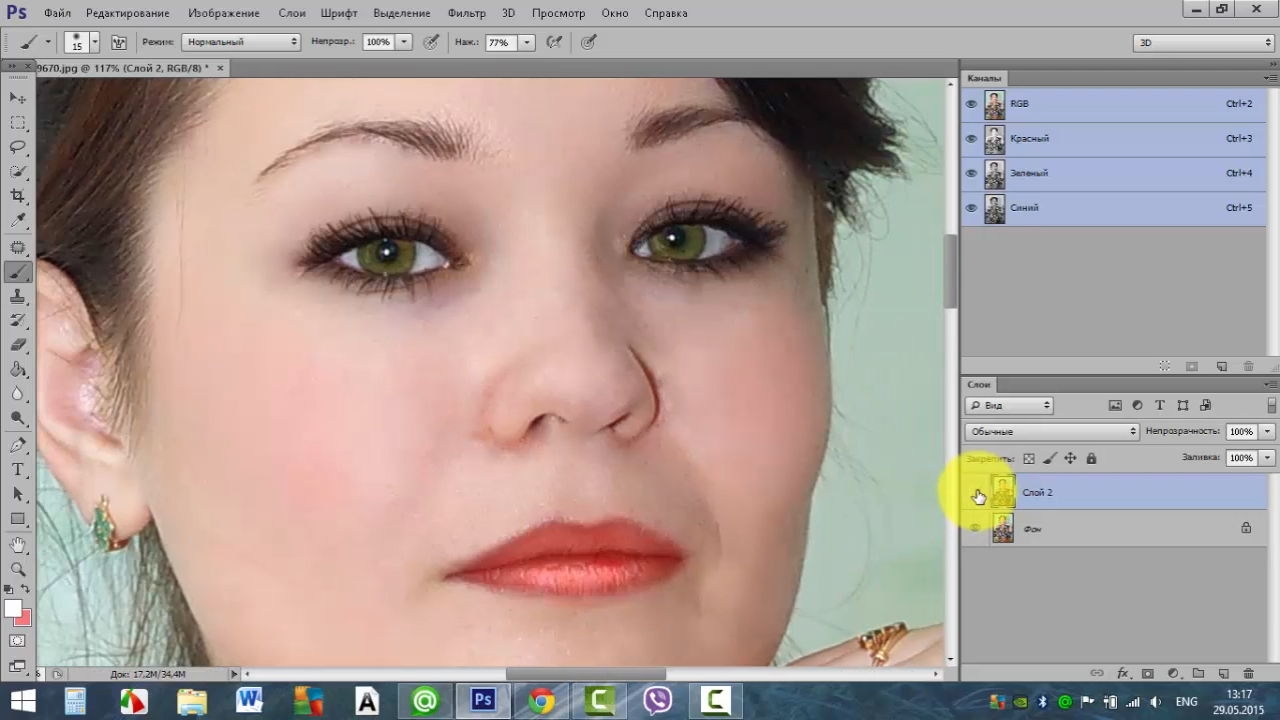The height and width of the screenshot is (720, 1280).
Task: Select background pink color swatch
Action: pos(25,618)
